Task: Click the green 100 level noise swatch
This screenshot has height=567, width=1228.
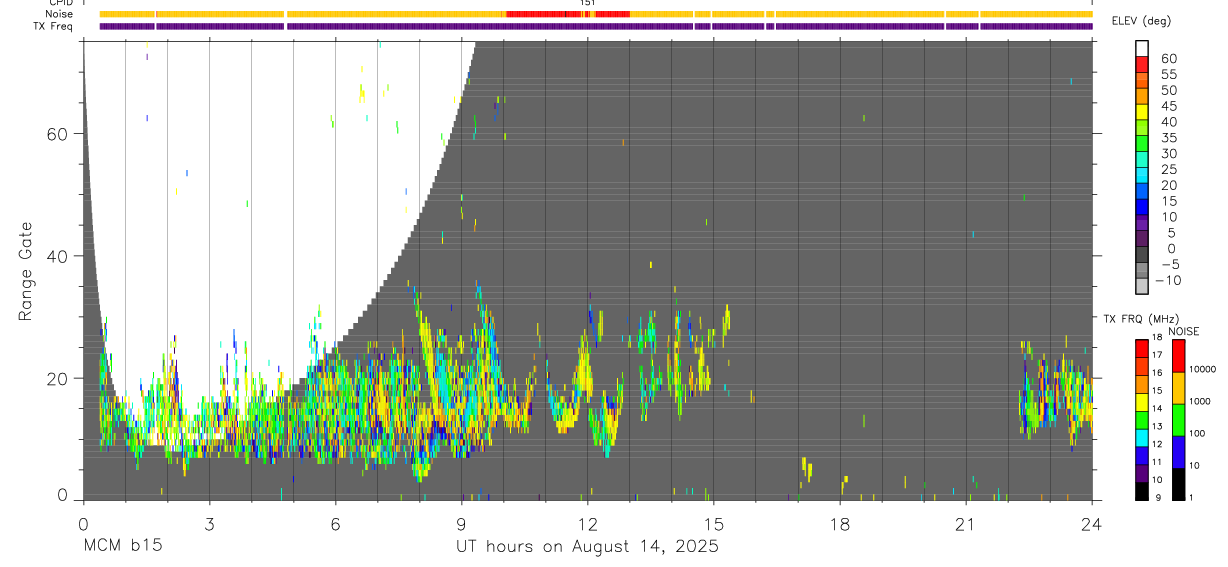Action: tap(1179, 420)
